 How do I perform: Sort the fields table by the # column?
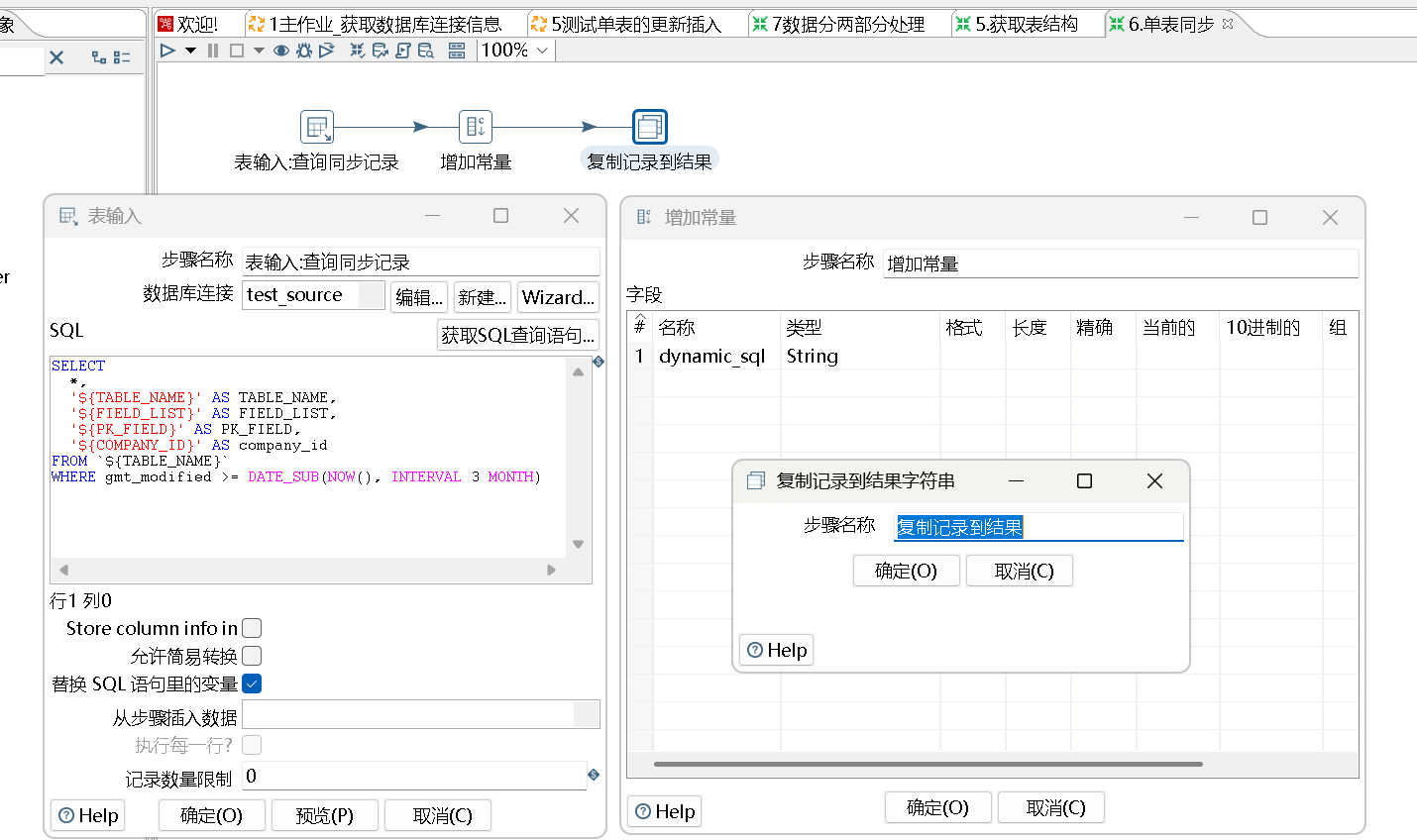tap(640, 326)
